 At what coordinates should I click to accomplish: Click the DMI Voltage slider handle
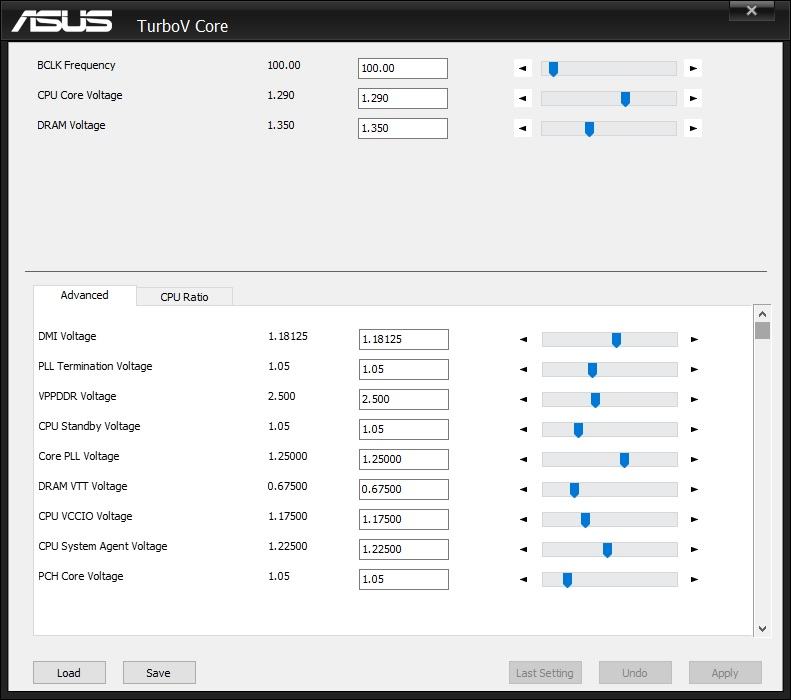click(x=616, y=340)
